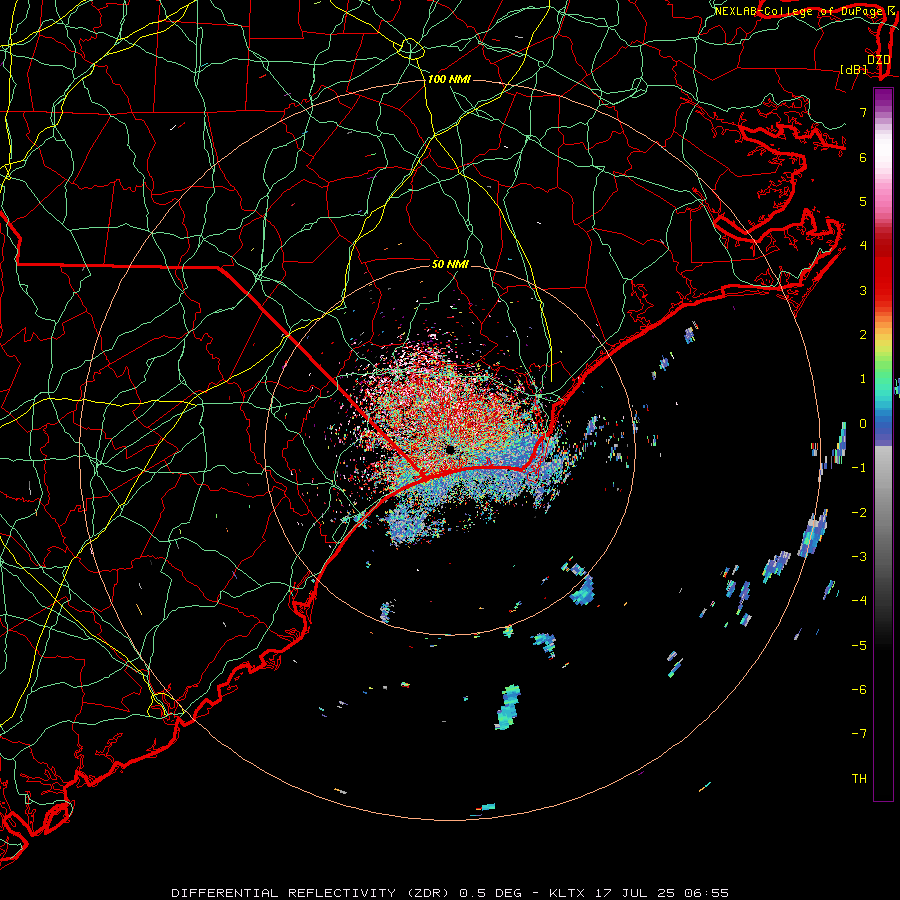Viewport: 900px width, 900px height.
Task: Click the "-5" value on the color scale
Action: pyautogui.click(x=859, y=646)
